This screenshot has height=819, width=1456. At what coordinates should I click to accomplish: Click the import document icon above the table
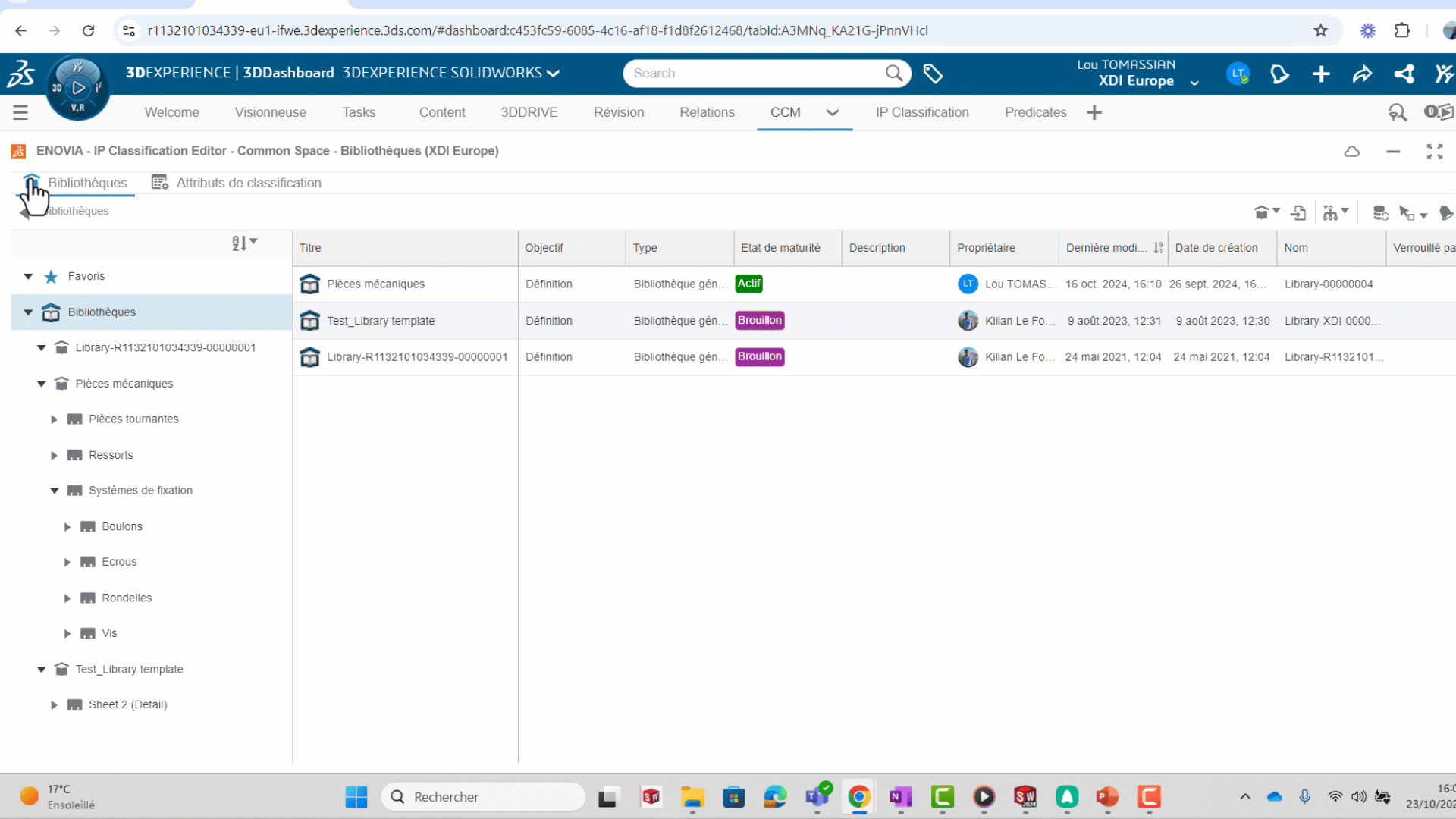pos(1298,213)
